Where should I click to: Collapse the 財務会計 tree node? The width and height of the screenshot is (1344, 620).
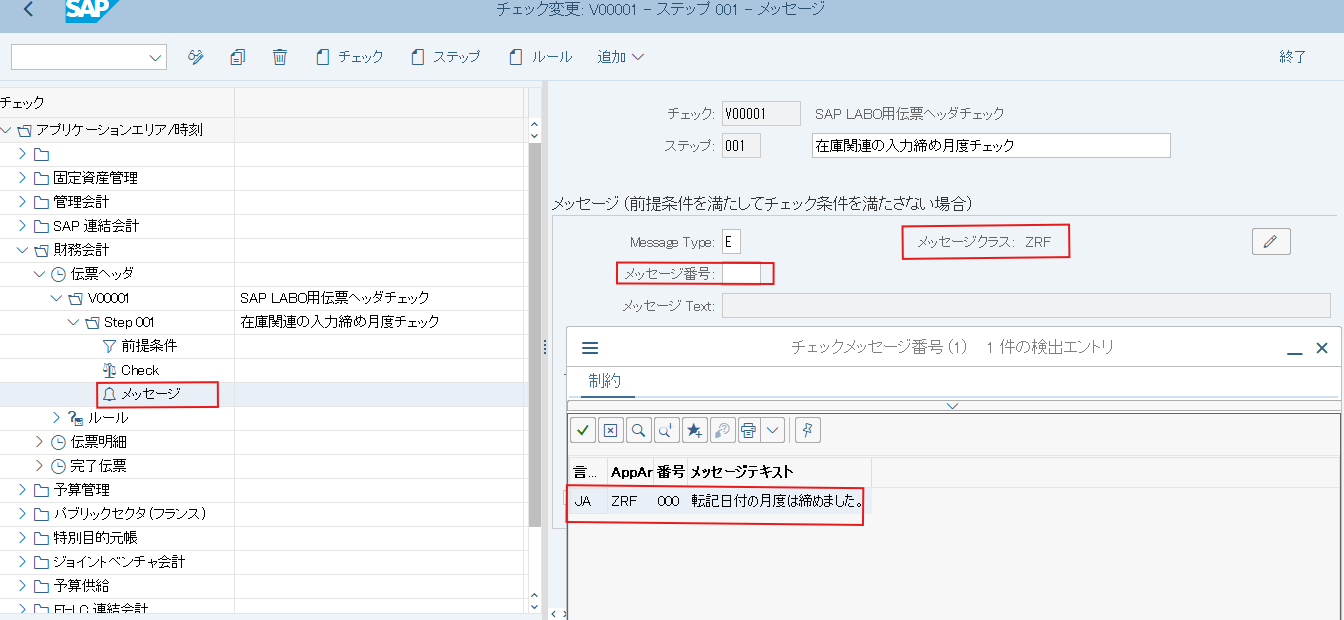pos(23,250)
